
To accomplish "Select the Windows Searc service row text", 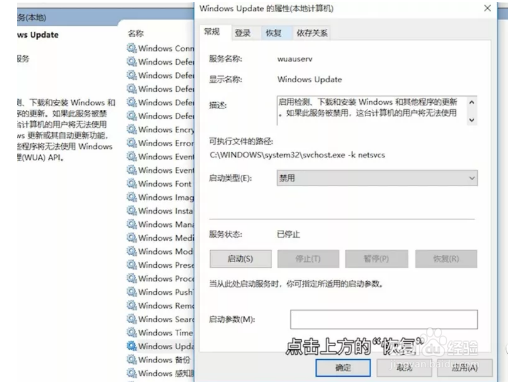I will coord(166,319).
